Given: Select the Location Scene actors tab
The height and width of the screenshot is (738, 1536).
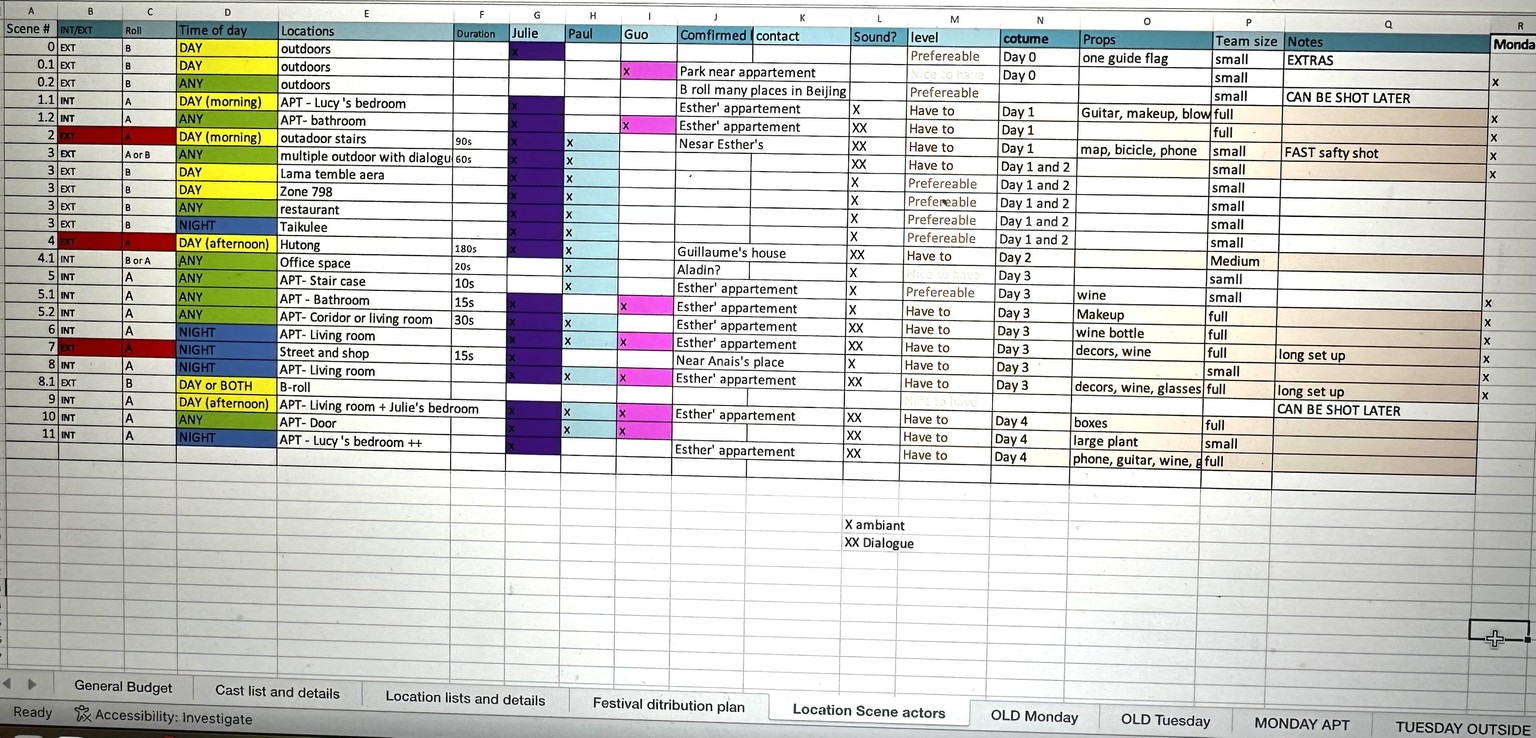Looking at the screenshot, I should point(868,711).
